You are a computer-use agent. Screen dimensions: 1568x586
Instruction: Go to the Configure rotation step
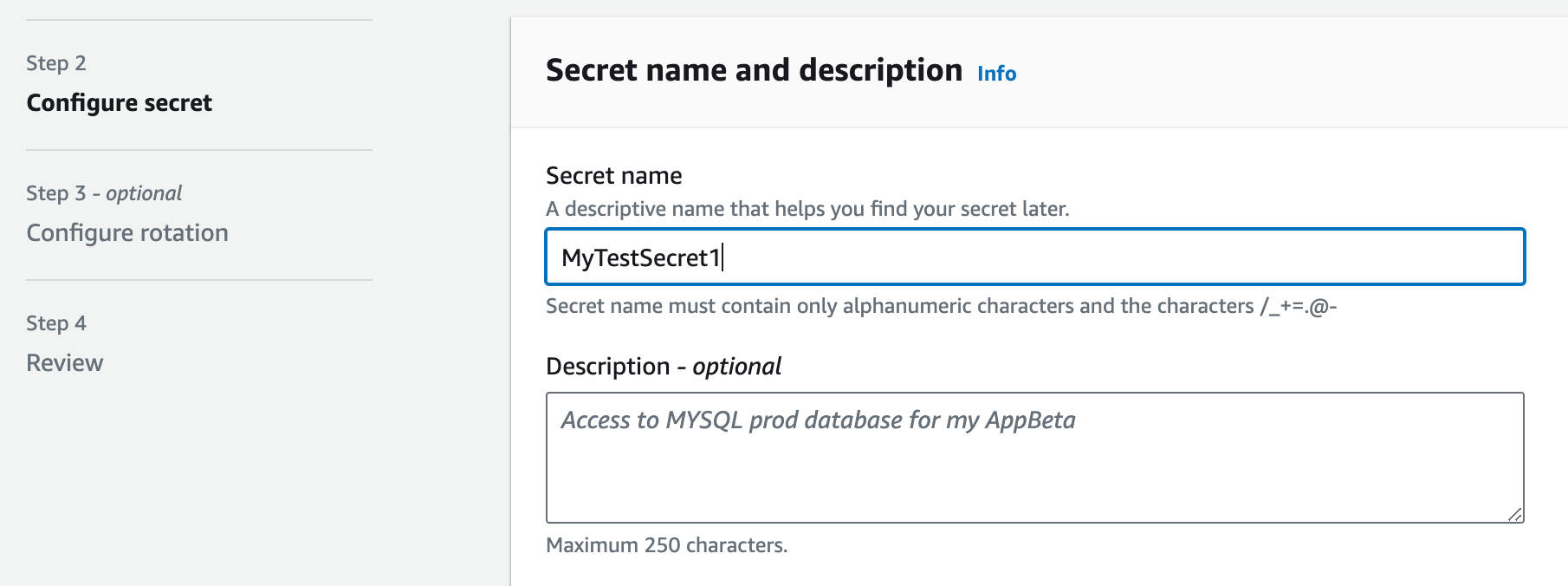point(127,233)
